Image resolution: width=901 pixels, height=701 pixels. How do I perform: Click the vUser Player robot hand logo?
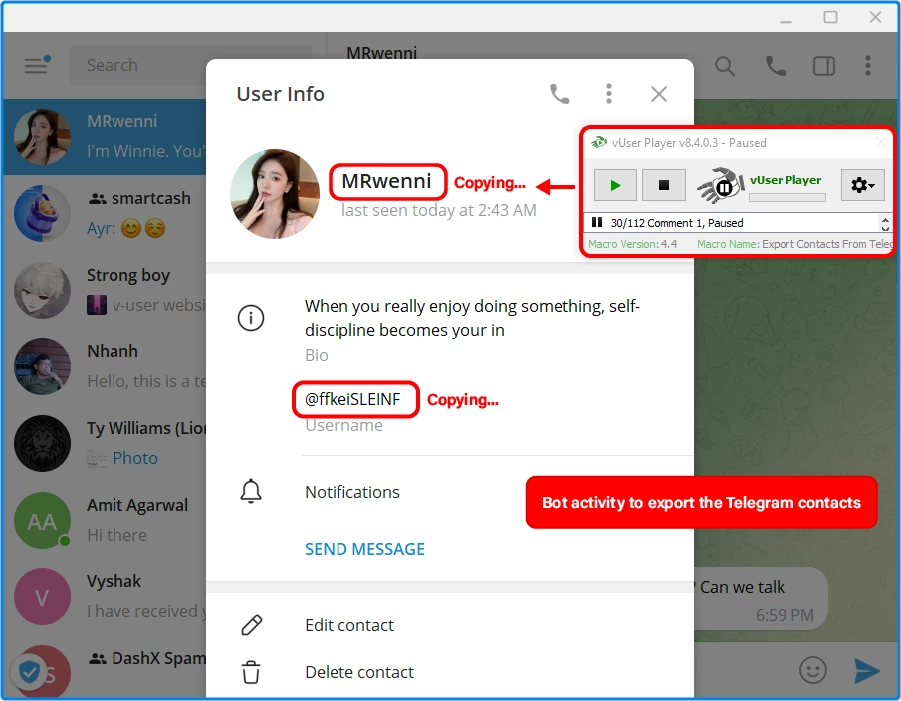point(719,185)
